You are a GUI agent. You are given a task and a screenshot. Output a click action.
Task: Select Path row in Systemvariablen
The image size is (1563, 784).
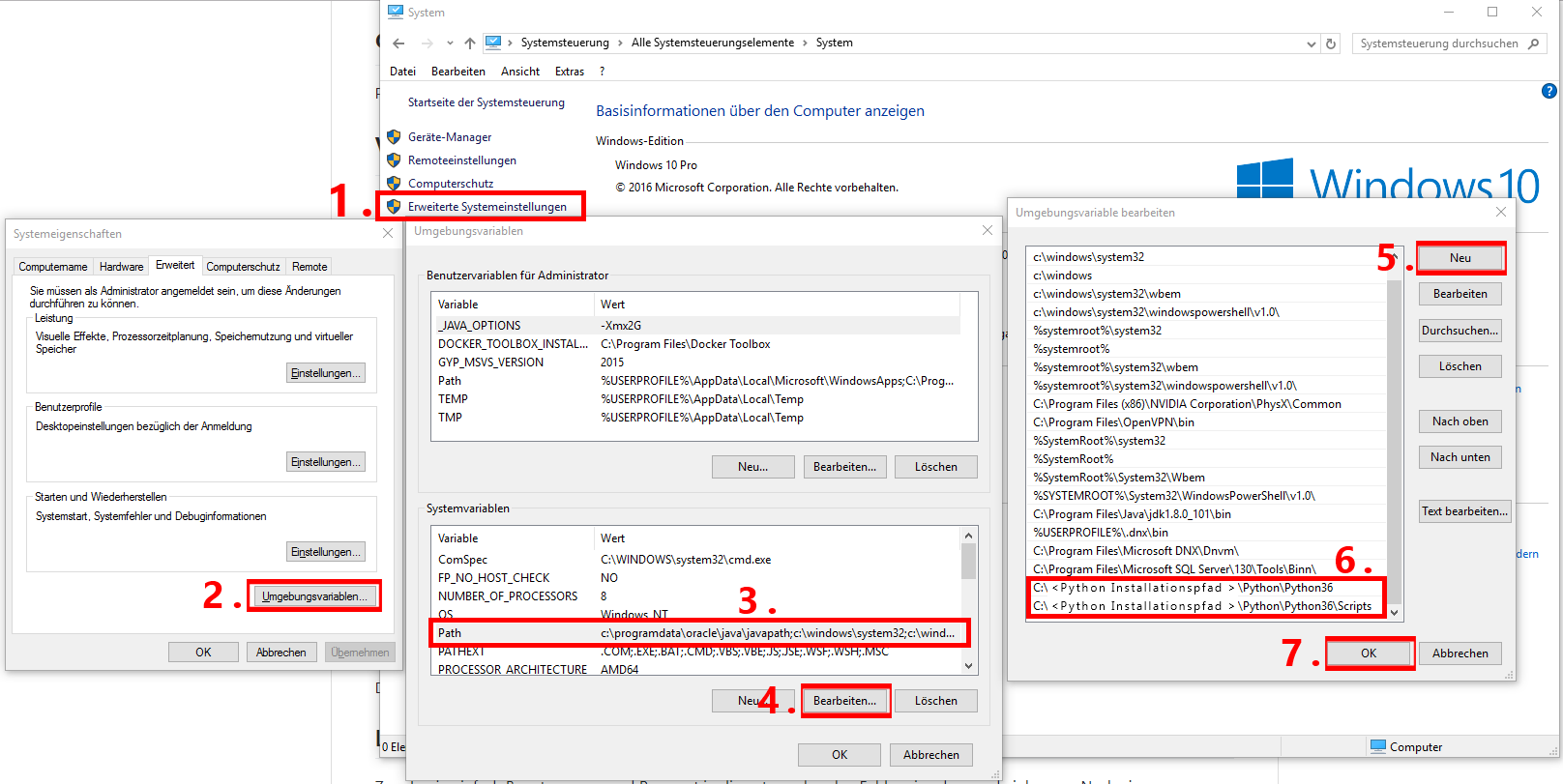pos(697,633)
